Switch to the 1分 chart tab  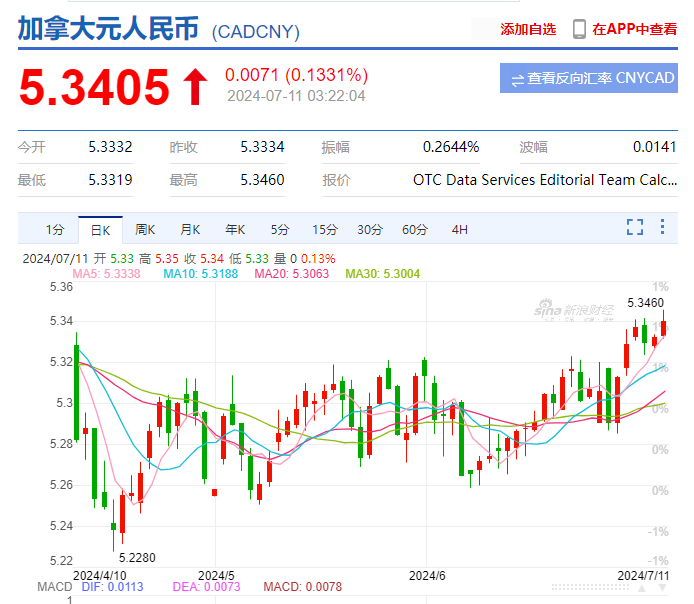point(55,230)
